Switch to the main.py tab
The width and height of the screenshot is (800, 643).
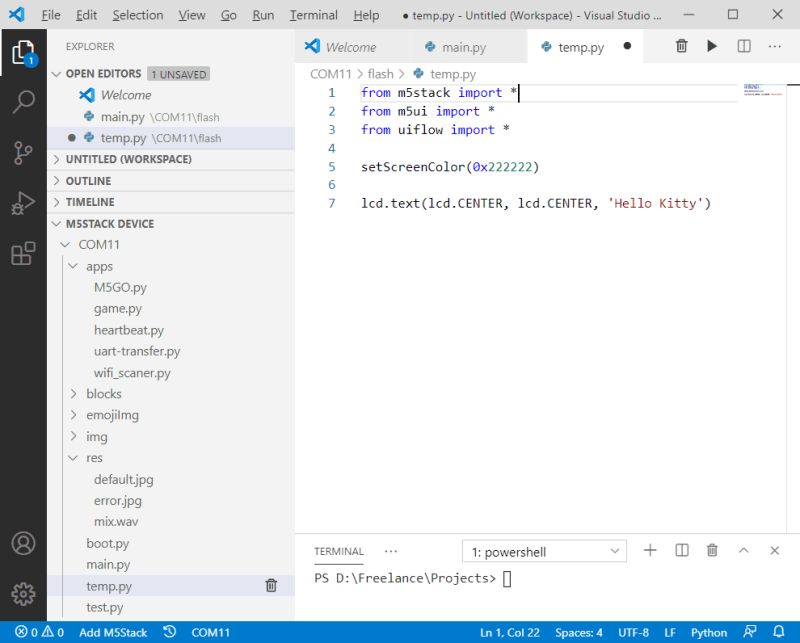(x=465, y=46)
